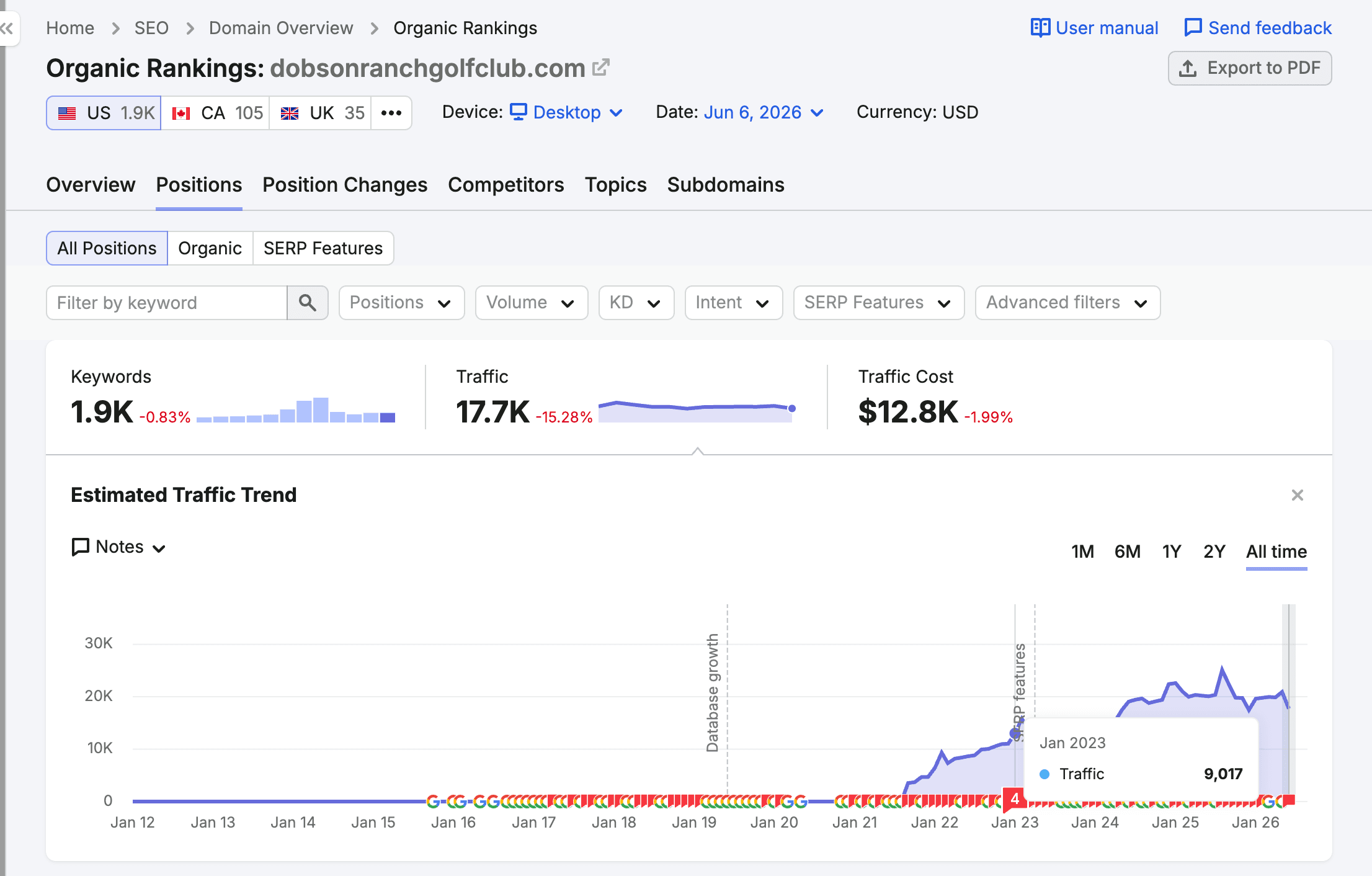Open the Date Jun 6, 2026 picker
The height and width of the screenshot is (876, 1372).
coord(764,112)
